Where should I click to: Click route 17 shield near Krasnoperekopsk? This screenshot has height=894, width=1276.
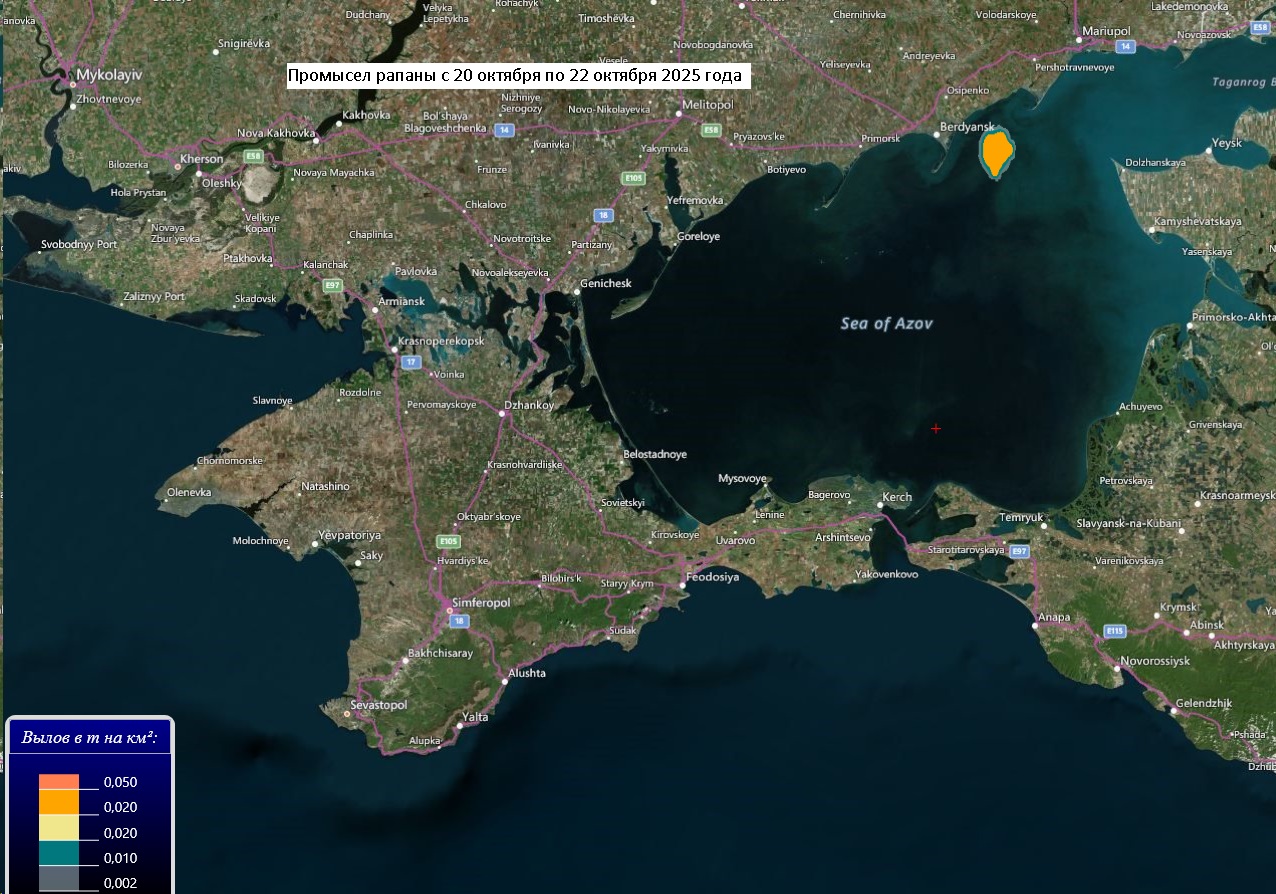point(410,361)
